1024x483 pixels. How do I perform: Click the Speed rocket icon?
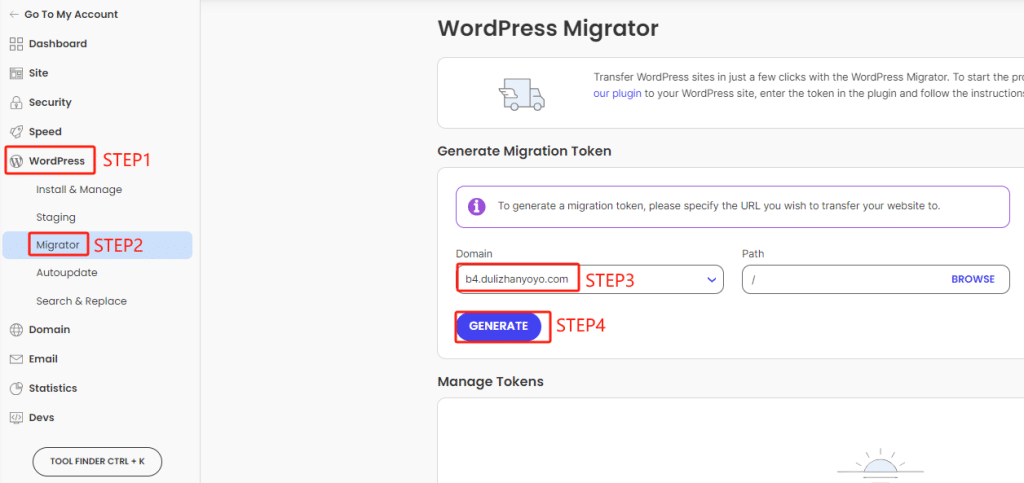[x=16, y=132]
